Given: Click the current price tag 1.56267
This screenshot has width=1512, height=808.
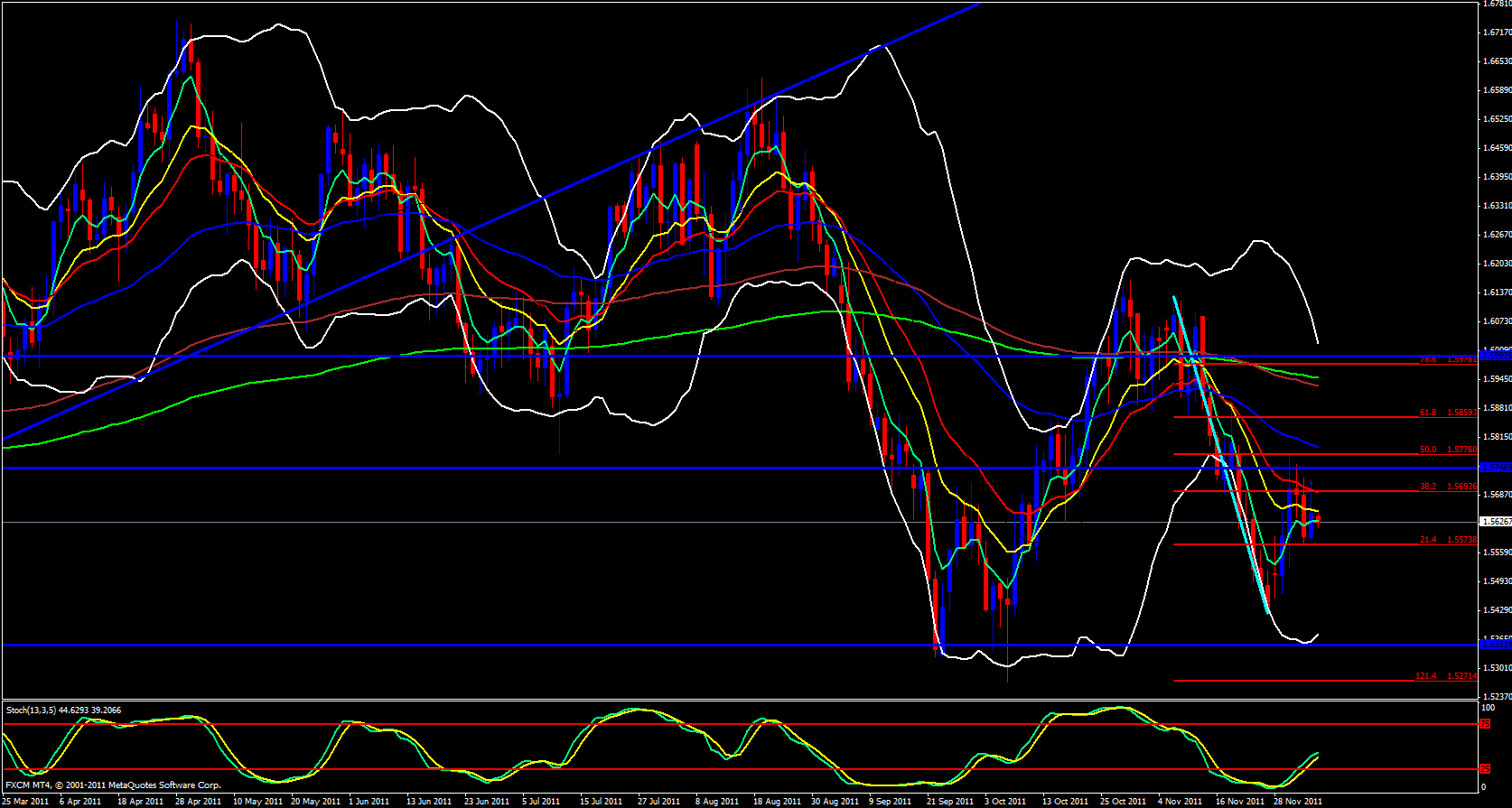Looking at the screenshot, I should pos(1496,522).
